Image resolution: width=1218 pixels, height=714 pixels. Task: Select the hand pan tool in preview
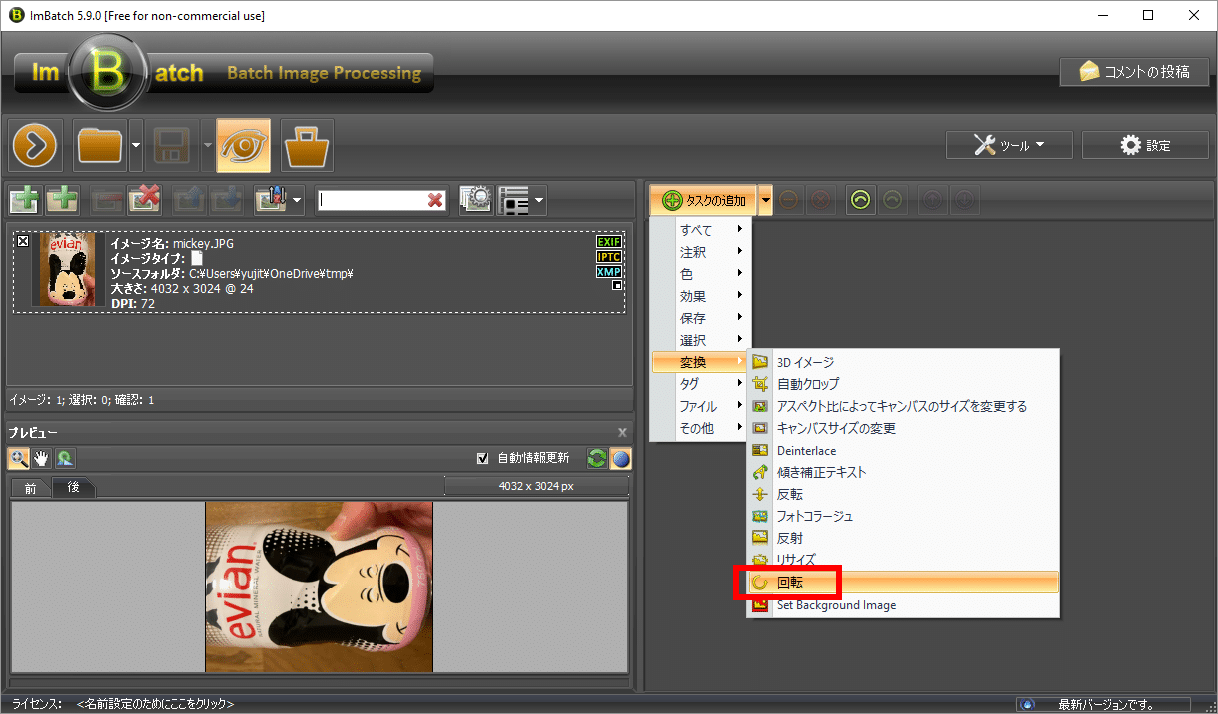[x=42, y=458]
